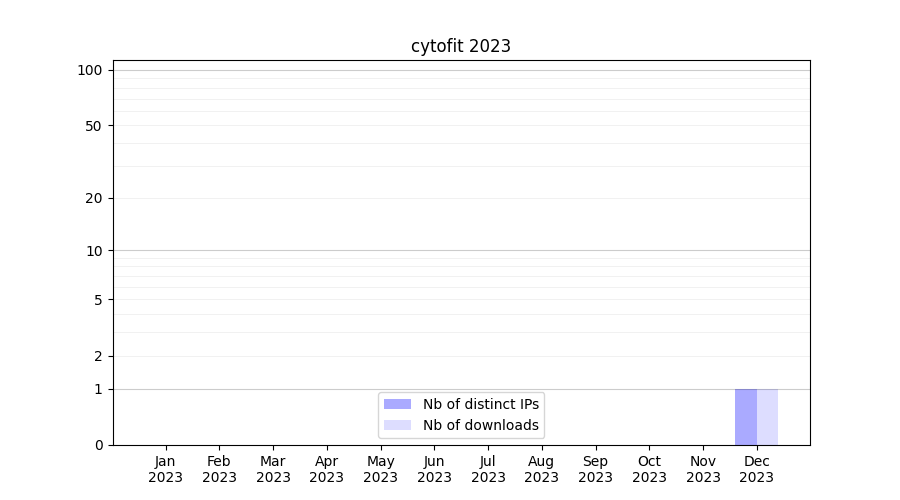The height and width of the screenshot is (500, 900).
Task: Select the 'Nb of downloads' legend swatch
Action: 397,425
